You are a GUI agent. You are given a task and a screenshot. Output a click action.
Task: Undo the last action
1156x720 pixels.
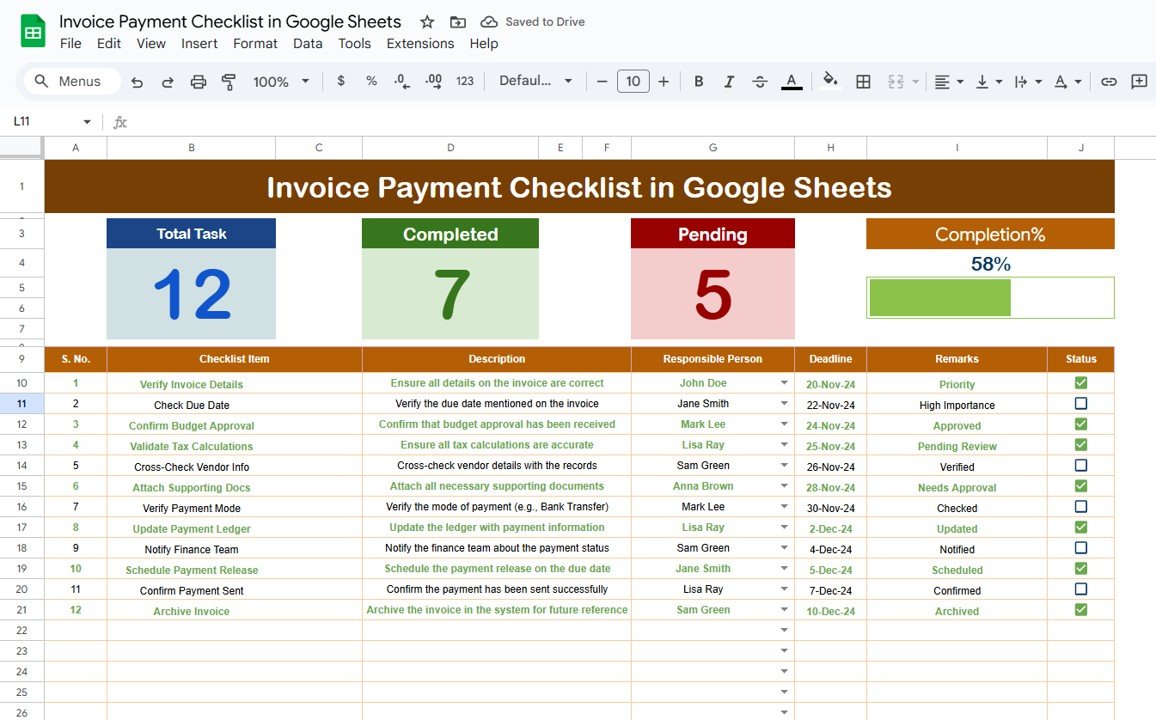point(137,82)
